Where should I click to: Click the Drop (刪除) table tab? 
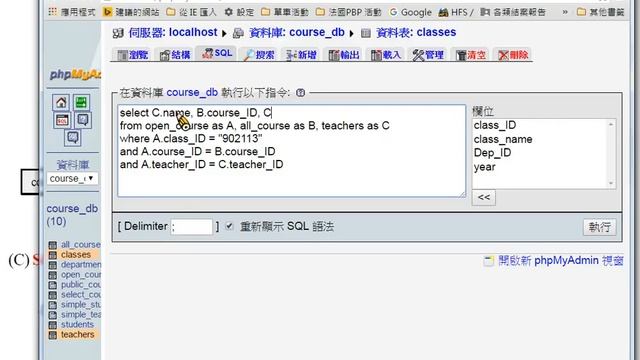pos(513,55)
